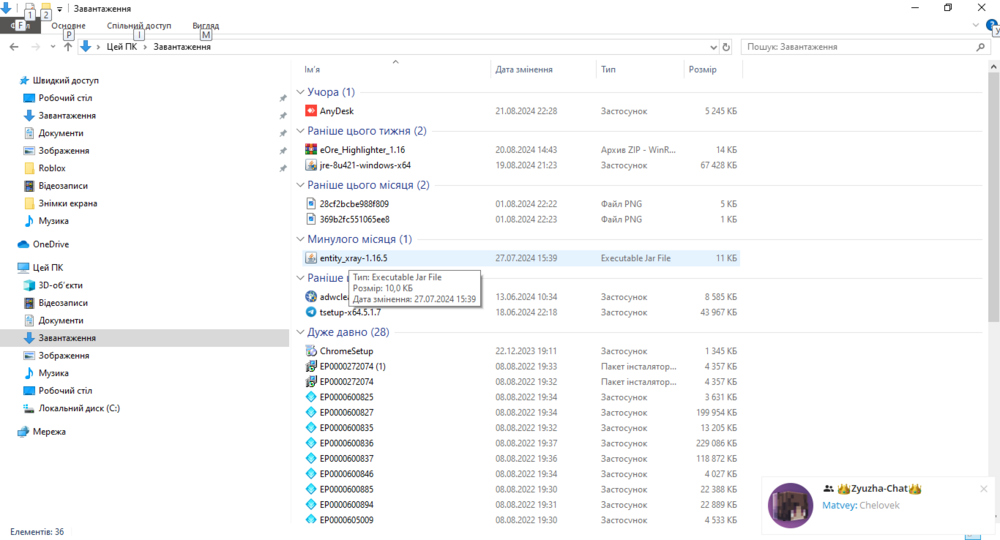
Task: Collapse the Минулого місяця (1) group
Action: 300,239
